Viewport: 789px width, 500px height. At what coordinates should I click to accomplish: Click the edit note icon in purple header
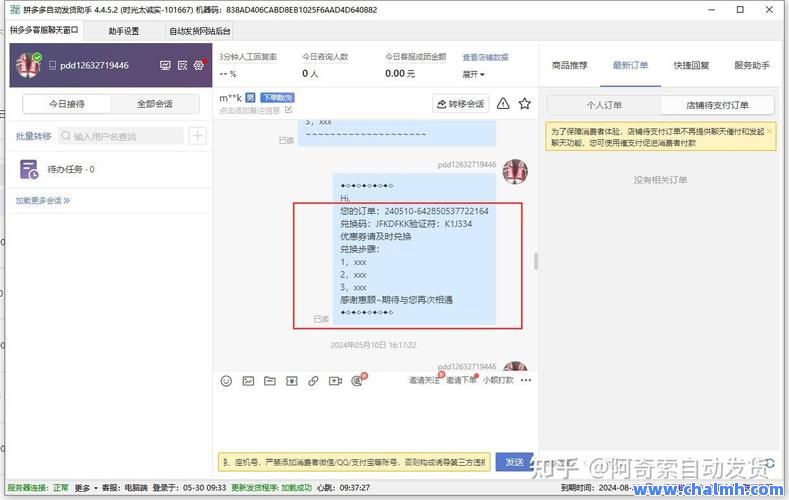(x=182, y=65)
